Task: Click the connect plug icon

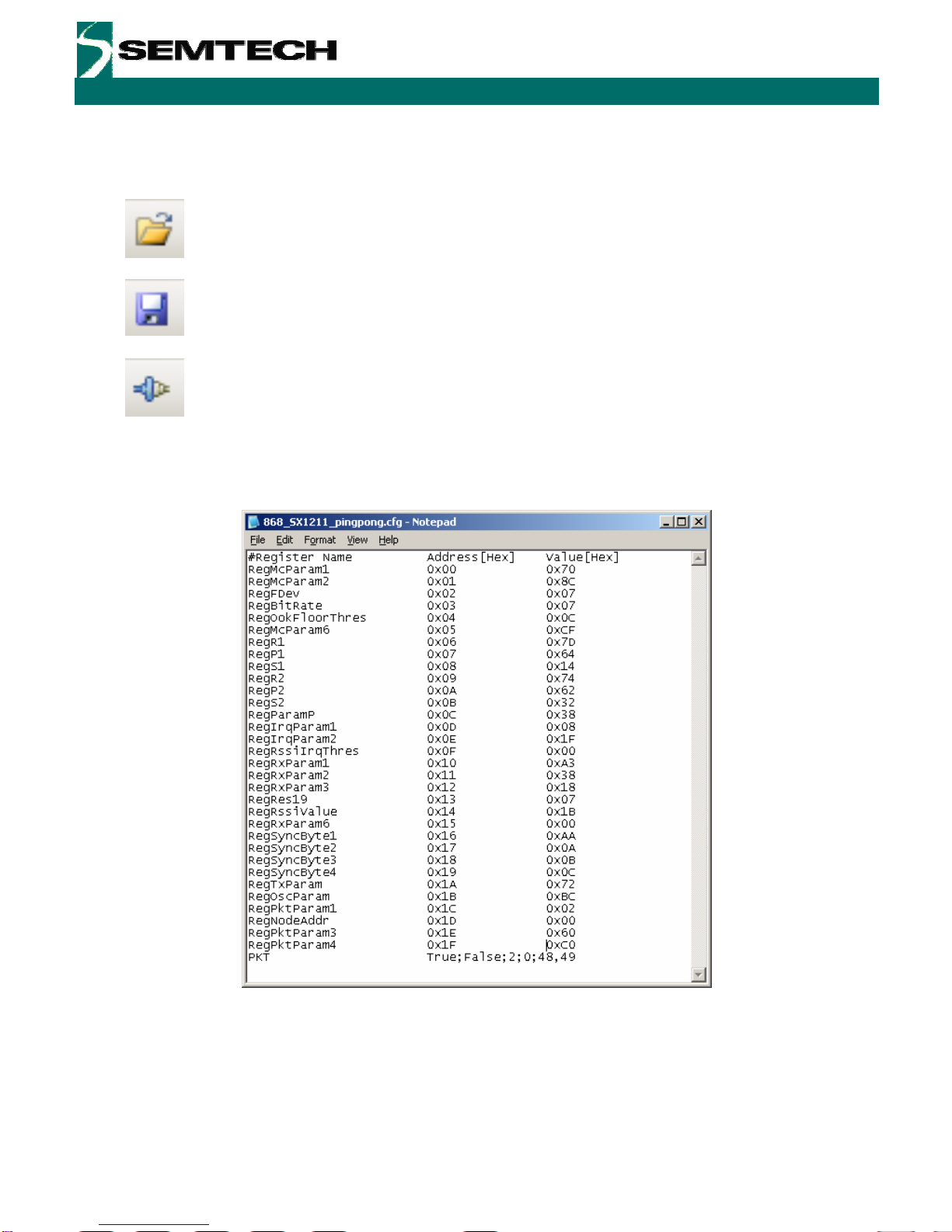Action: [154, 388]
